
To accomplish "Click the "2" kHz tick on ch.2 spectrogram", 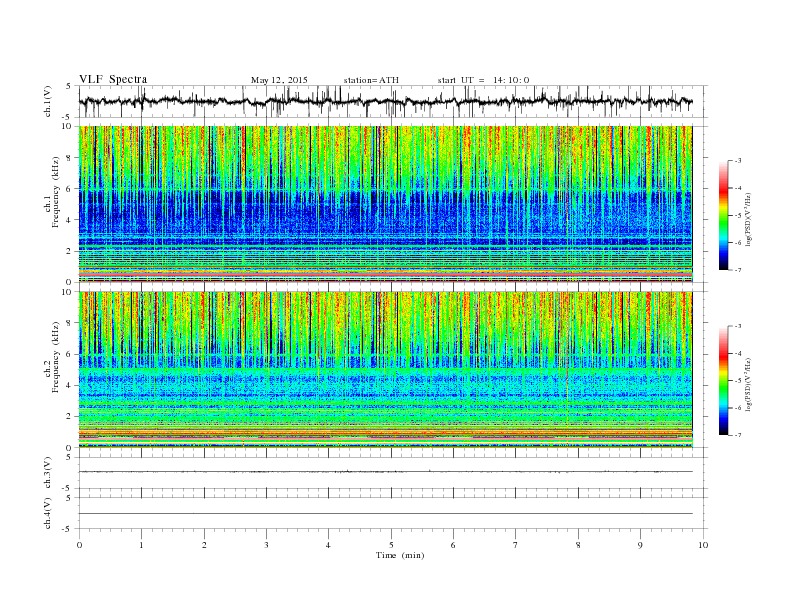I will tap(70, 417).
